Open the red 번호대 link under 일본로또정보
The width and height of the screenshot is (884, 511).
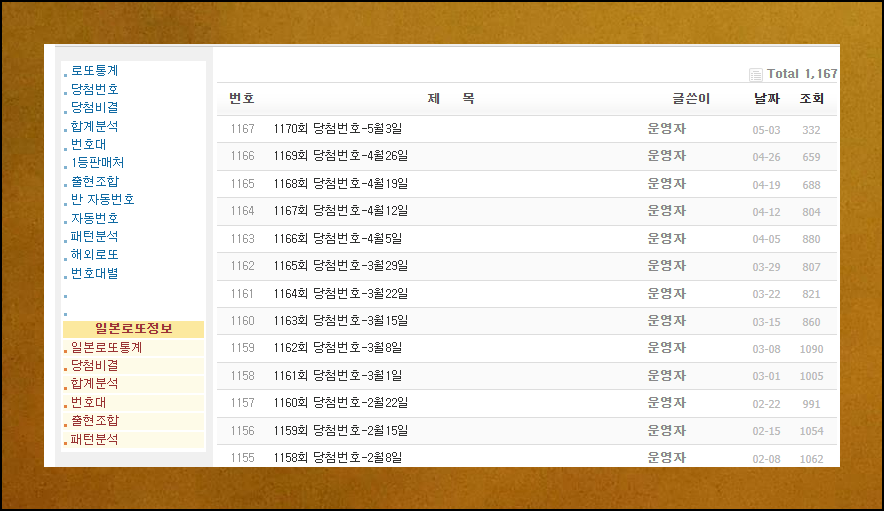click(89, 402)
